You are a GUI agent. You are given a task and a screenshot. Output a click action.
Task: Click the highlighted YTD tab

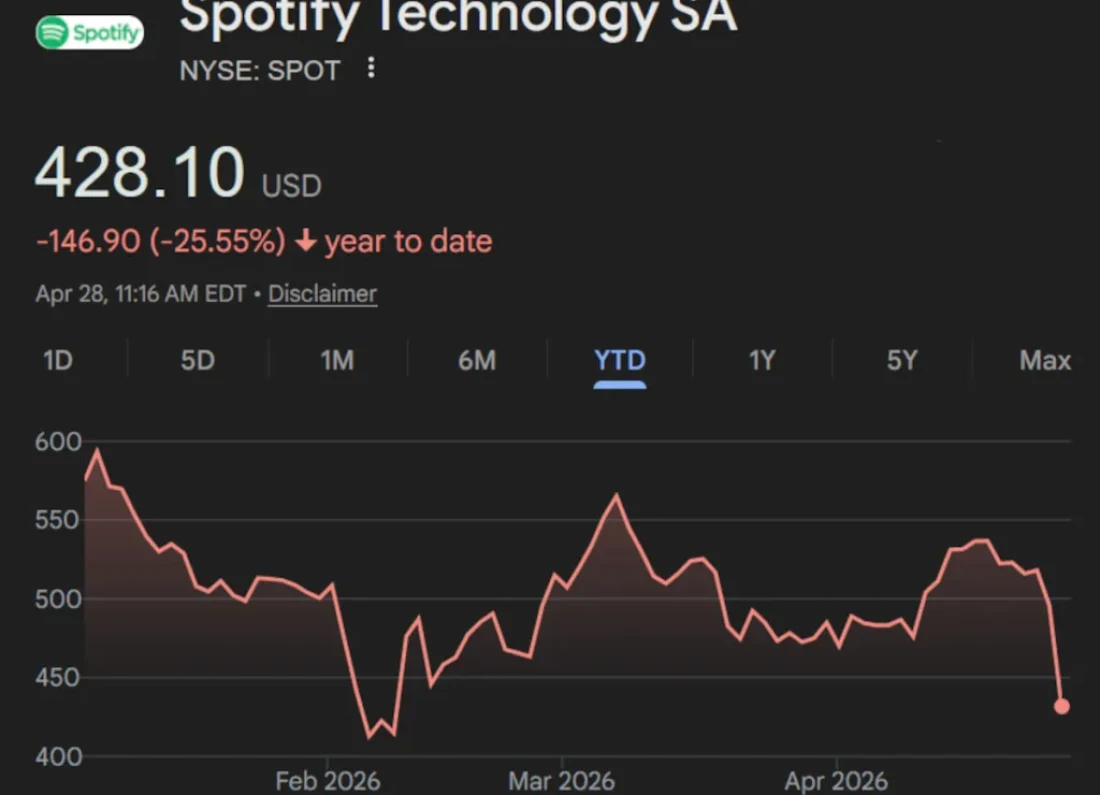tap(620, 360)
